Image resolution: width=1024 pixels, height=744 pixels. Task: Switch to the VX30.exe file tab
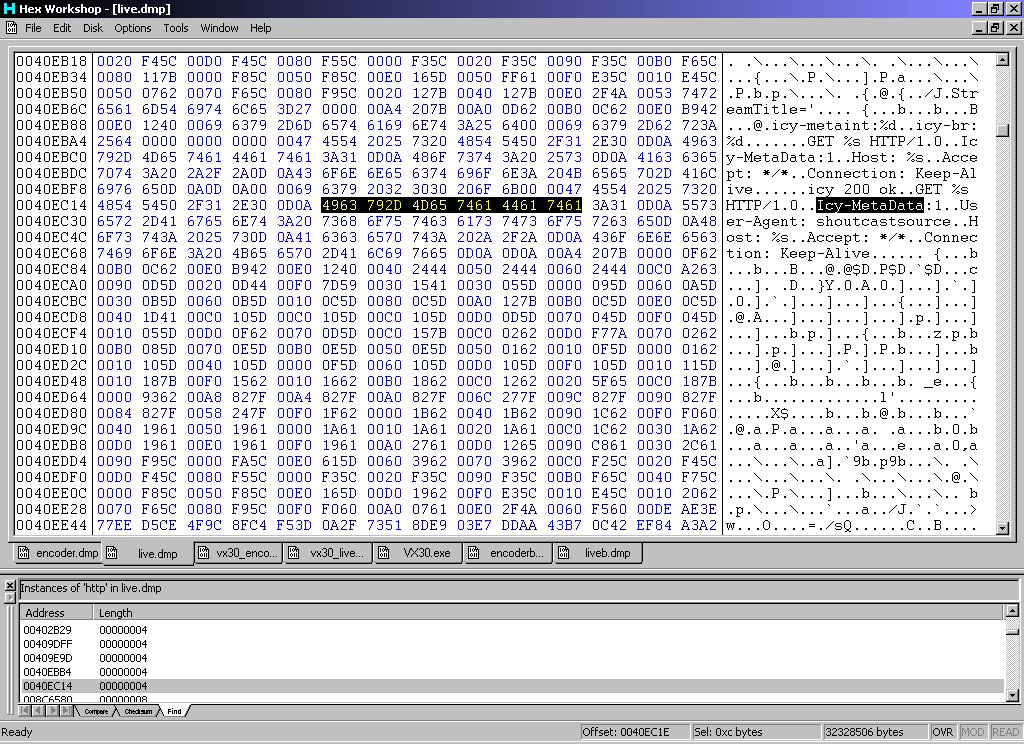click(418, 553)
